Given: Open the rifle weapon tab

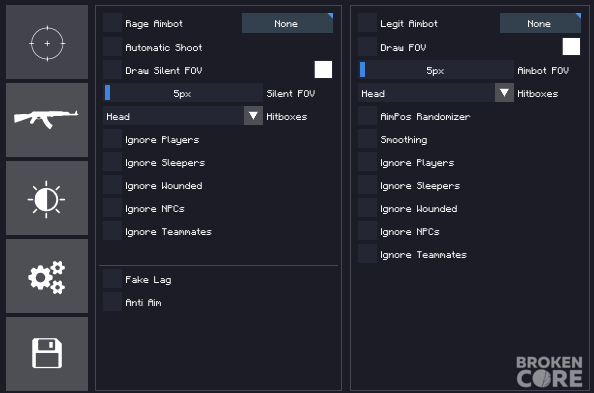Looking at the screenshot, I should [x=47, y=120].
